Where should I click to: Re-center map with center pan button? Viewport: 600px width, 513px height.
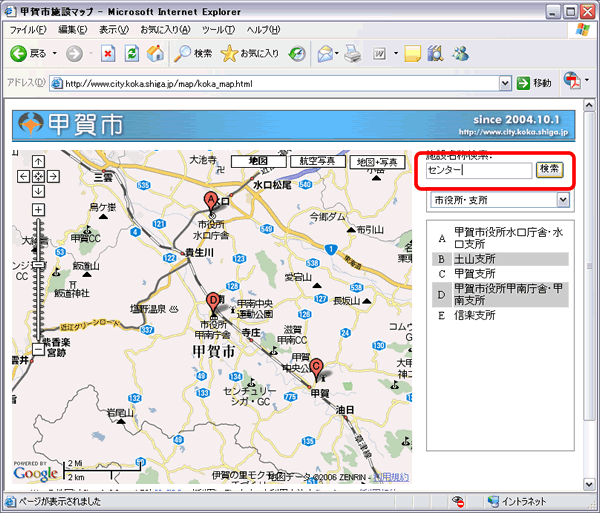(x=38, y=176)
